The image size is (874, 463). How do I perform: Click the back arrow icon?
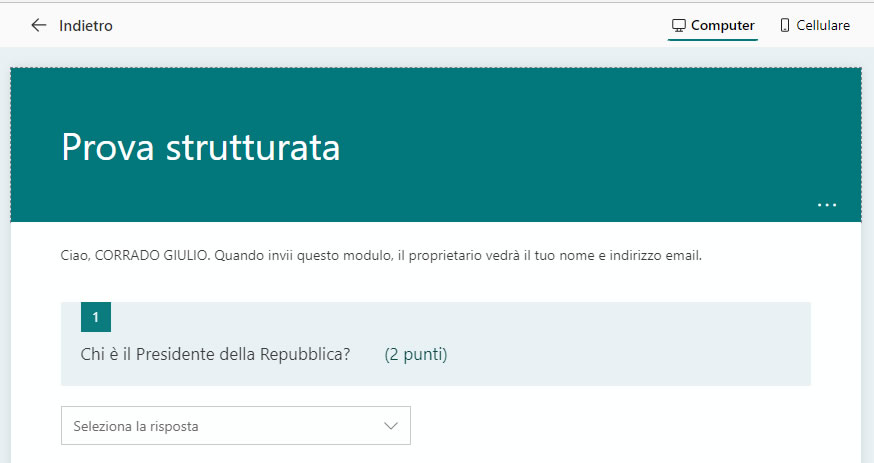click(x=39, y=25)
